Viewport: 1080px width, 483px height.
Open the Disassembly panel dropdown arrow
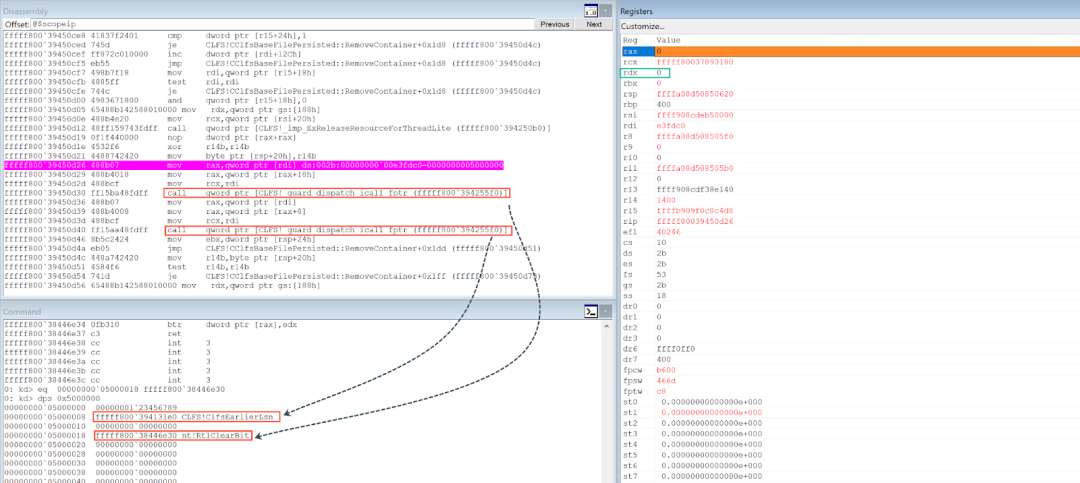pyautogui.click(x=606, y=9)
